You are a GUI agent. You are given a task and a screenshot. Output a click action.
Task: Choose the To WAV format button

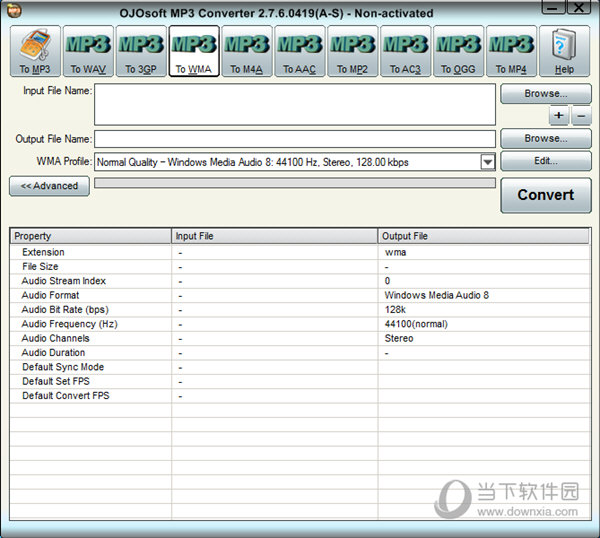click(88, 51)
